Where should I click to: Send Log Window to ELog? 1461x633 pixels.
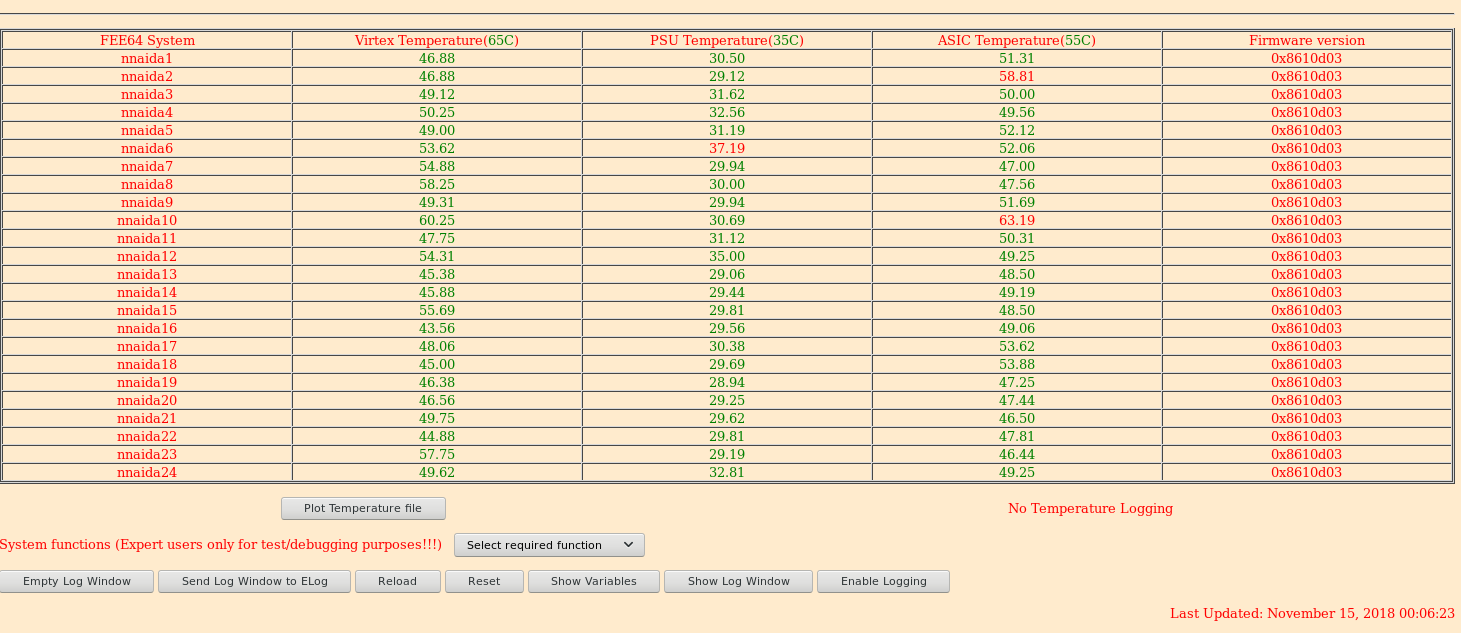[255, 581]
